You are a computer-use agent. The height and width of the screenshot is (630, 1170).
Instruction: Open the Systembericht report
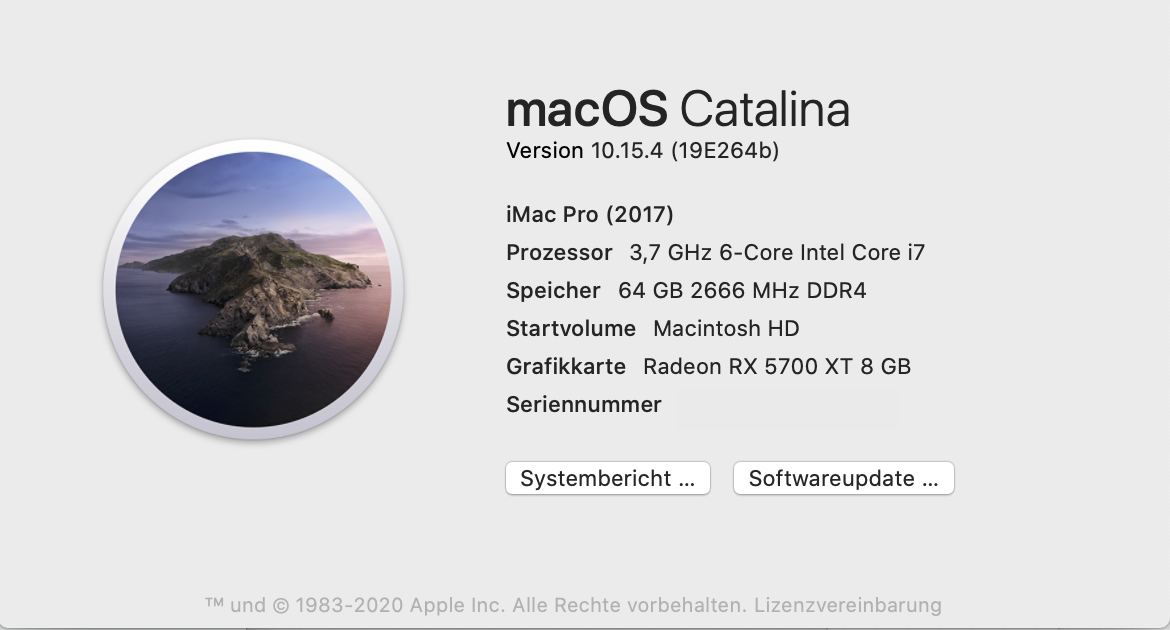click(x=607, y=478)
